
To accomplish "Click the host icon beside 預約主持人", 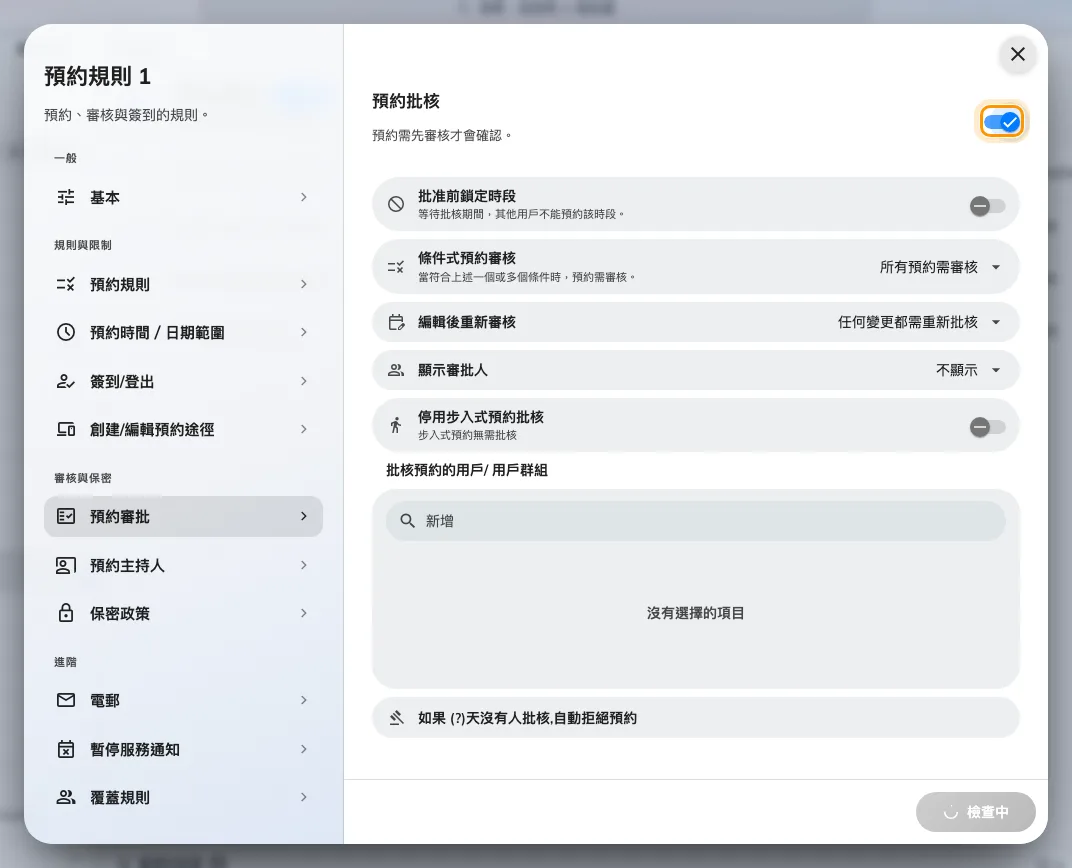I will (66, 565).
